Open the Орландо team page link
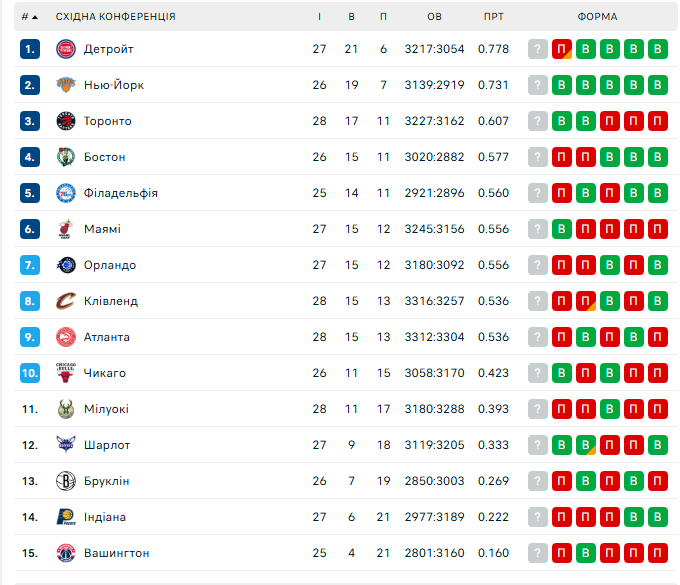Image resolution: width=680 pixels, height=585 pixels. pos(110,265)
